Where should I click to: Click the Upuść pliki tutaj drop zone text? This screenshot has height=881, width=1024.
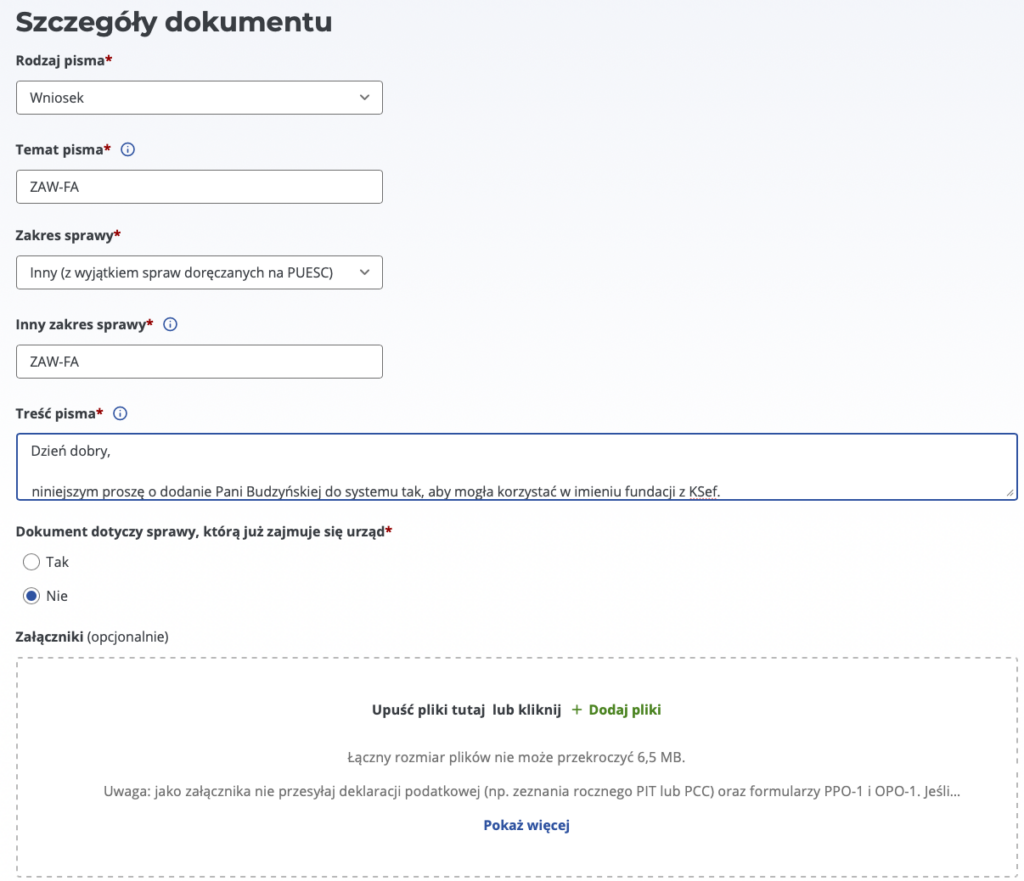pyautogui.click(x=467, y=710)
